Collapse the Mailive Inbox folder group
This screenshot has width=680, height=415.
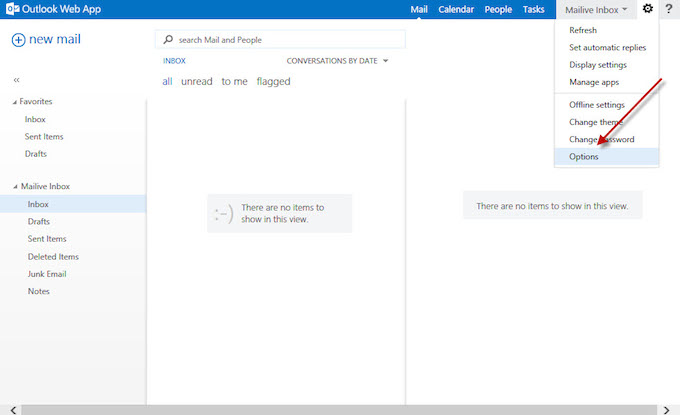[x=15, y=186]
